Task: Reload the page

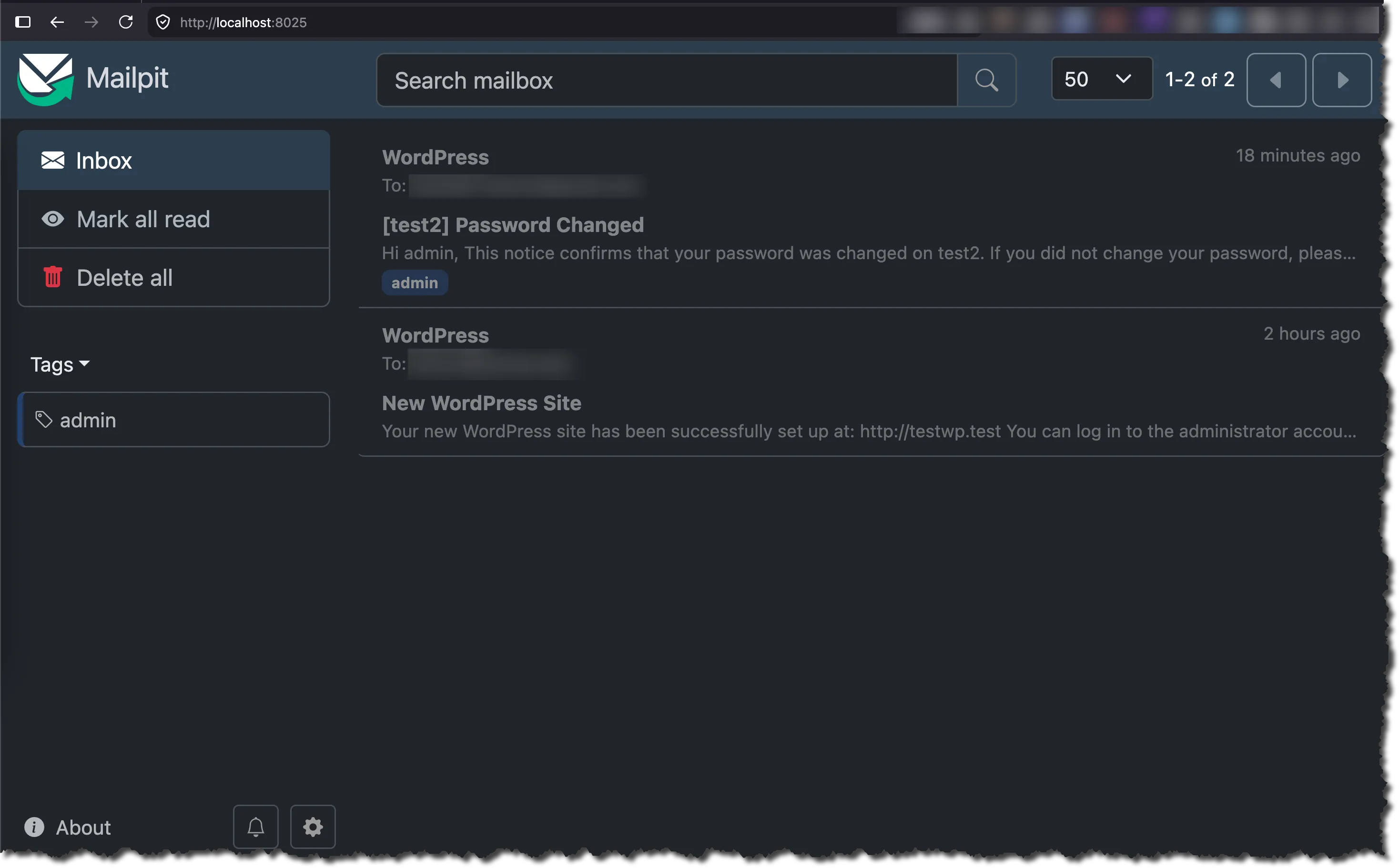Action: (126, 22)
